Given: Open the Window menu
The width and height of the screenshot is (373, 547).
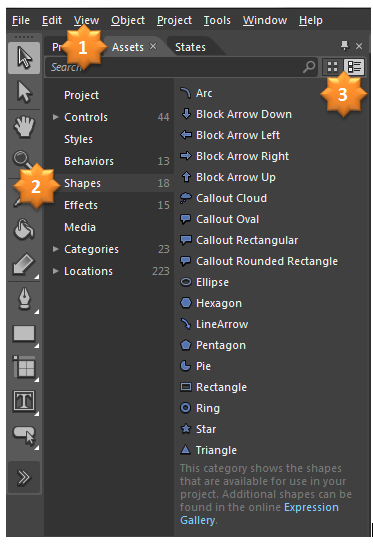Looking at the screenshot, I should pos(265,20).
